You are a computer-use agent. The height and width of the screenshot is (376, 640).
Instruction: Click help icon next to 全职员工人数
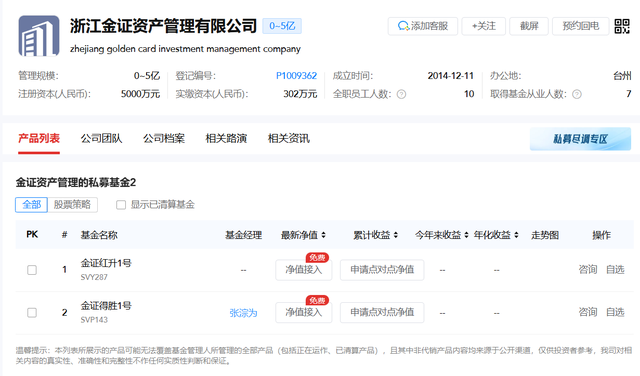point(402,94)
